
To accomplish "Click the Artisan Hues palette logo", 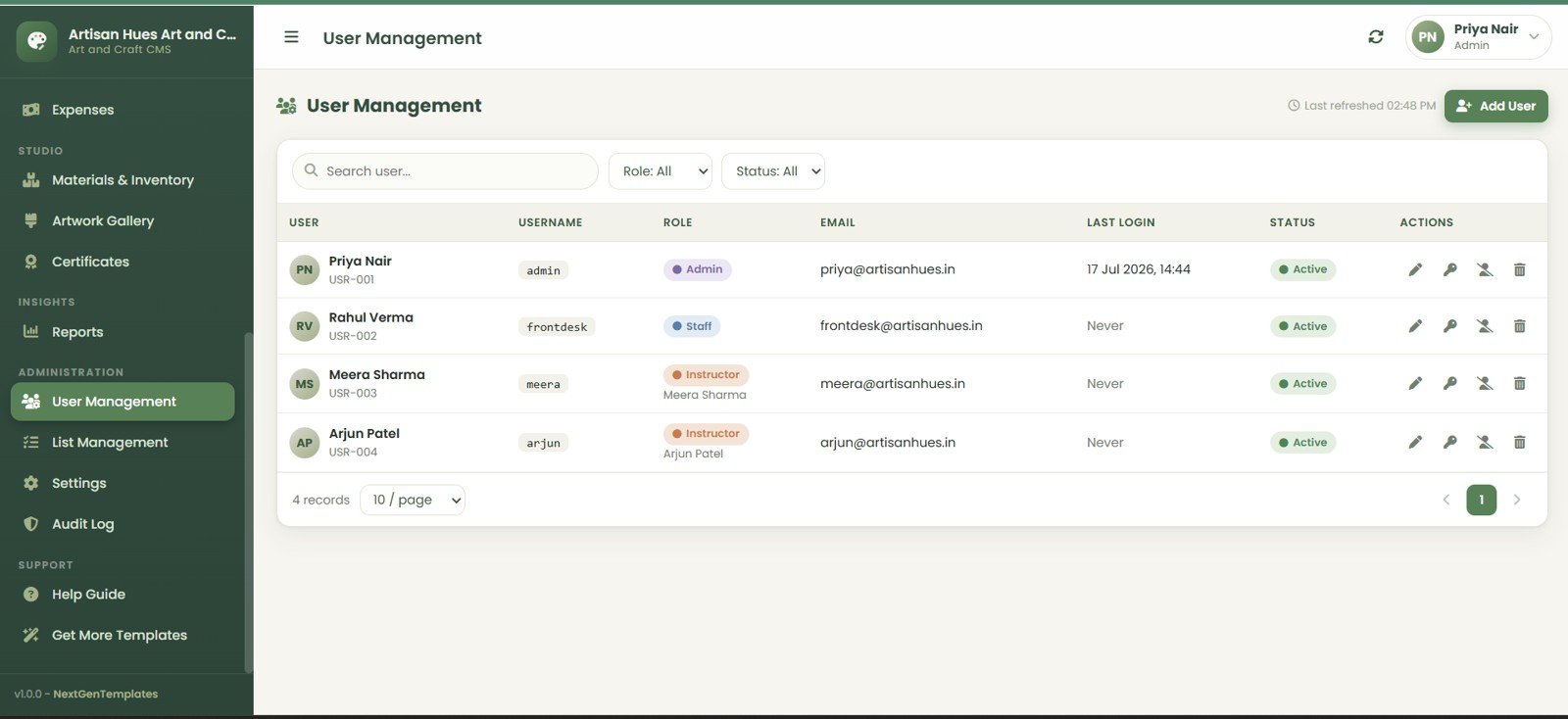I will (37, 40).
